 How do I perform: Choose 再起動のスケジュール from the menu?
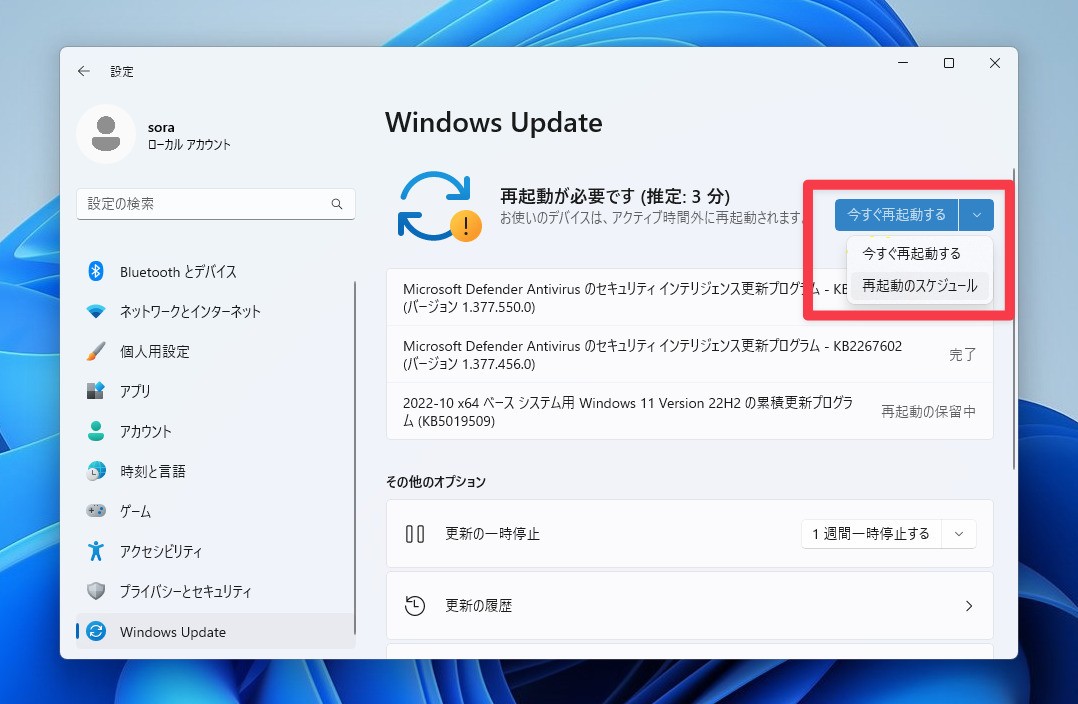coord(919,287)
